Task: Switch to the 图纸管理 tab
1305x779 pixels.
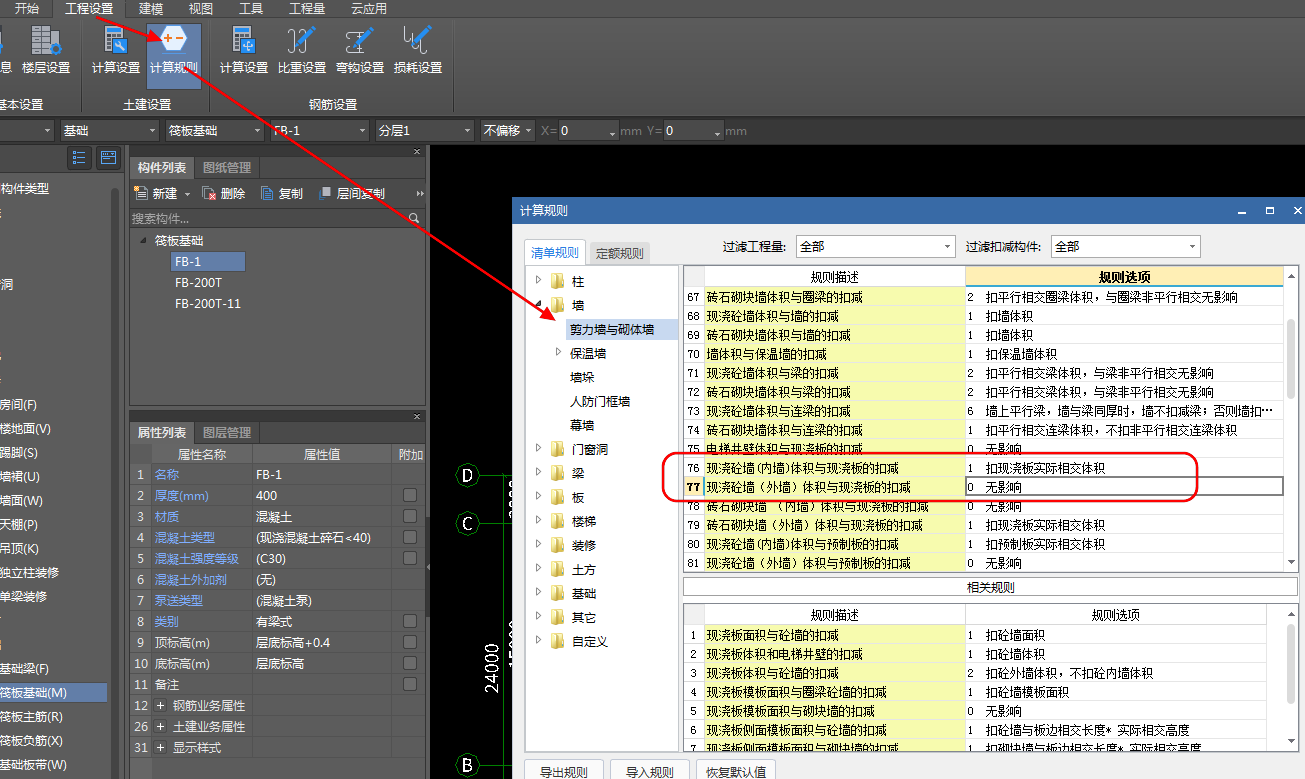Action: pyautogui.click(x=227, y=167)
